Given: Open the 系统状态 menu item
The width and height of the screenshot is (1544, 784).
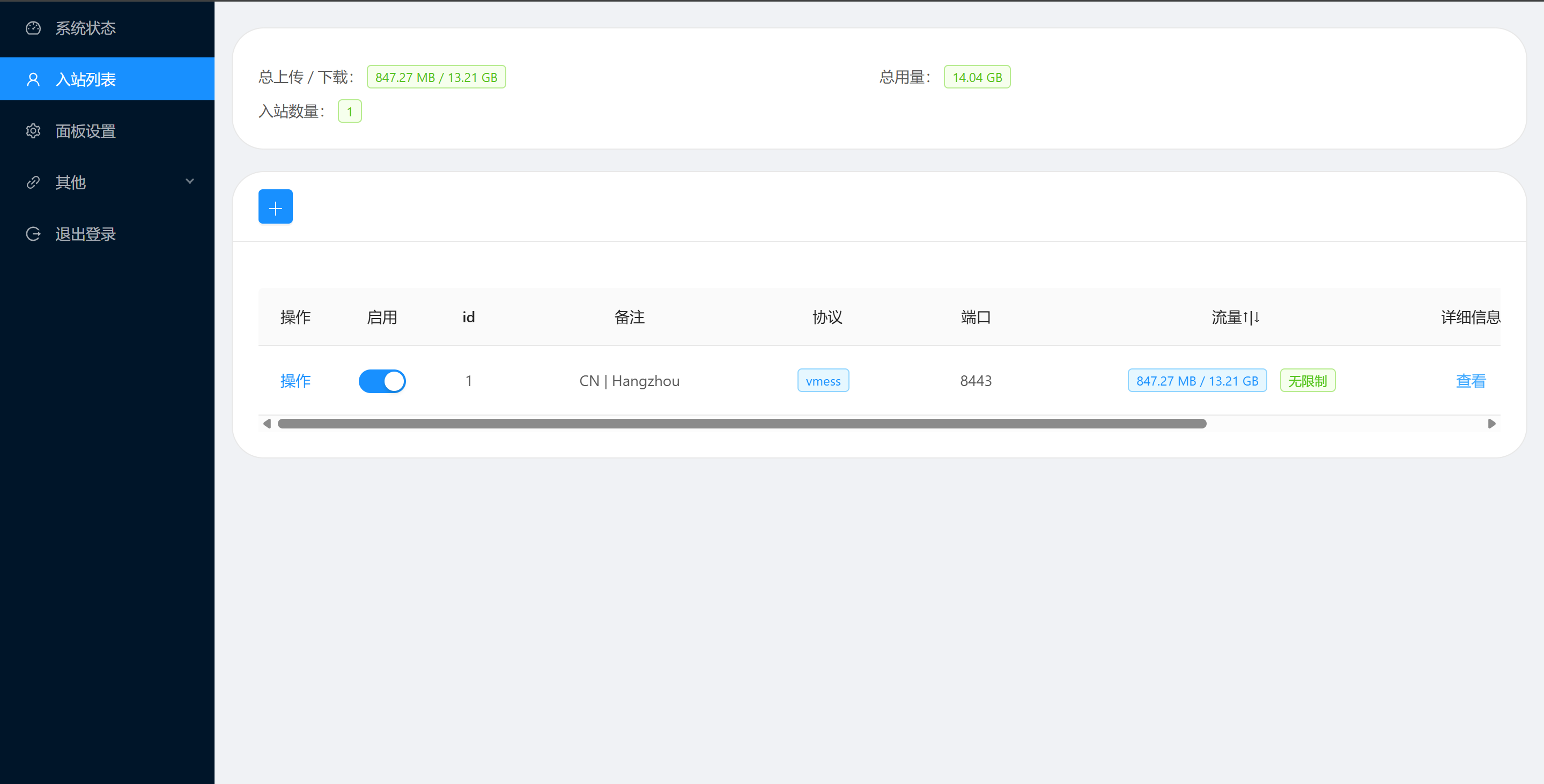Looking at the screenshot, I should pos(86,28).
